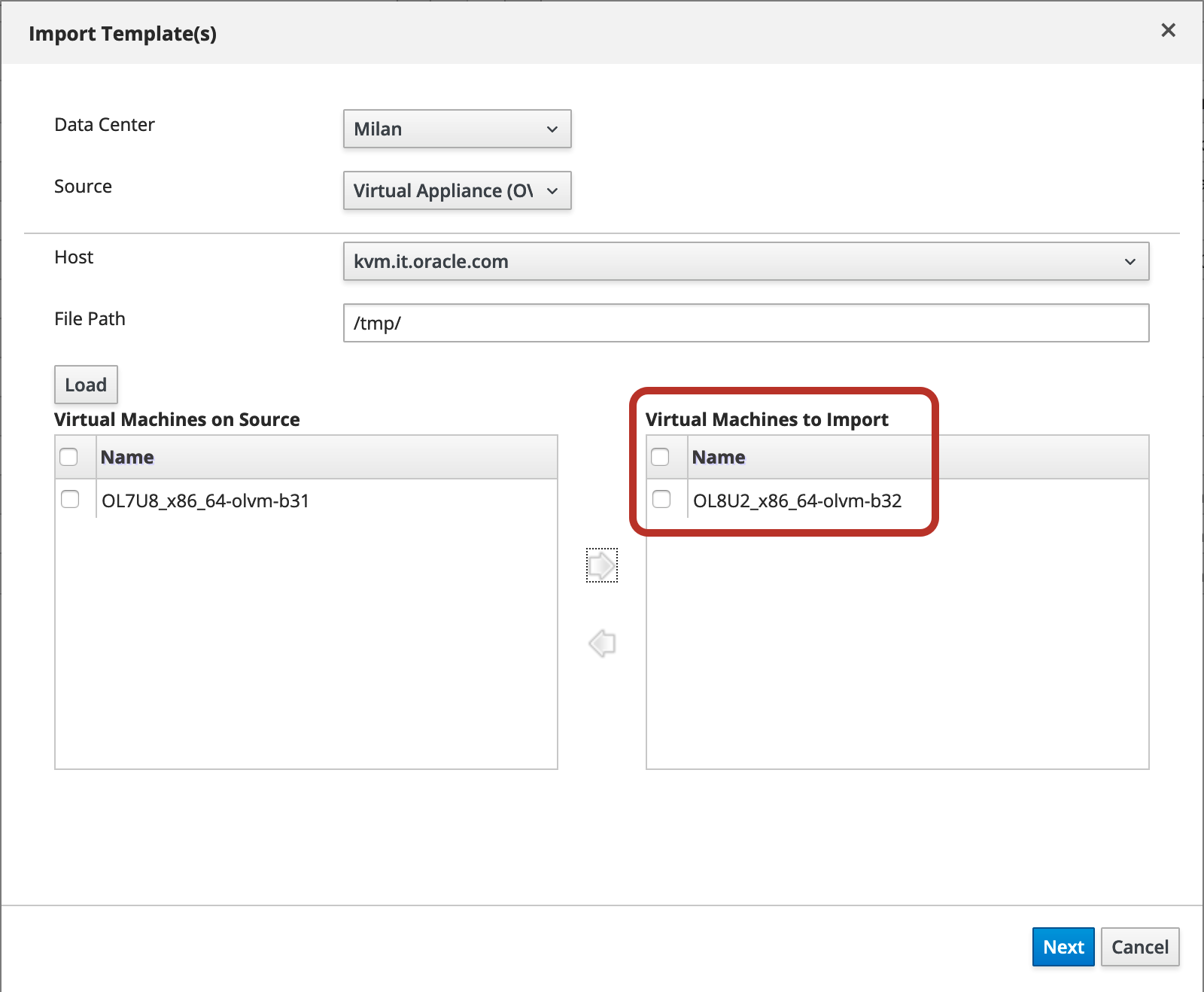Select the OL8U2_x86_64-olvm-b32 row name
Image resolution: width=1204 pixels, height=992 pixels.
[797, 501]
